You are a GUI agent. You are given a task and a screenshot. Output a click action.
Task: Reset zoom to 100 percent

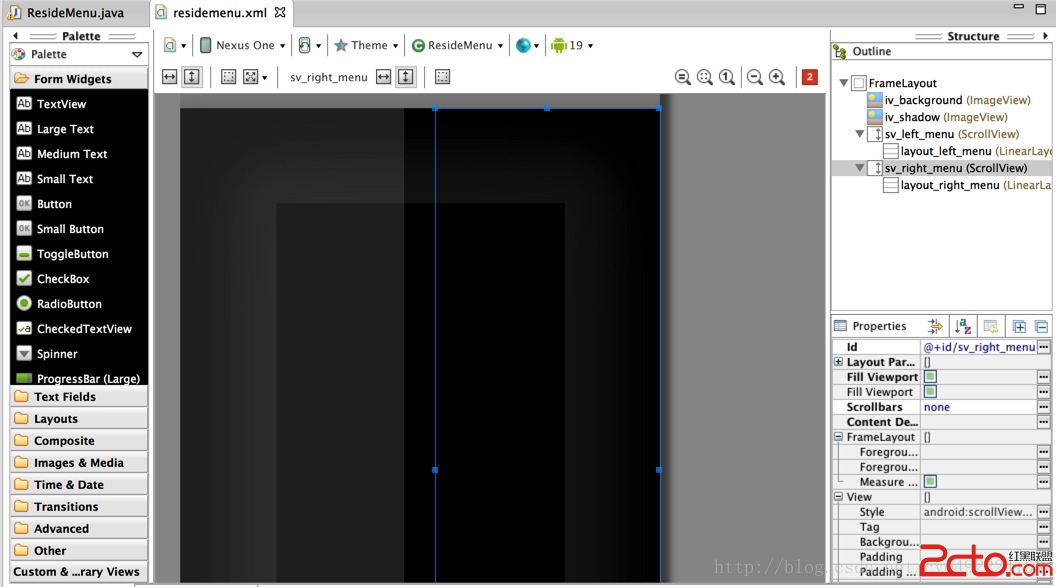coord(727,77)
